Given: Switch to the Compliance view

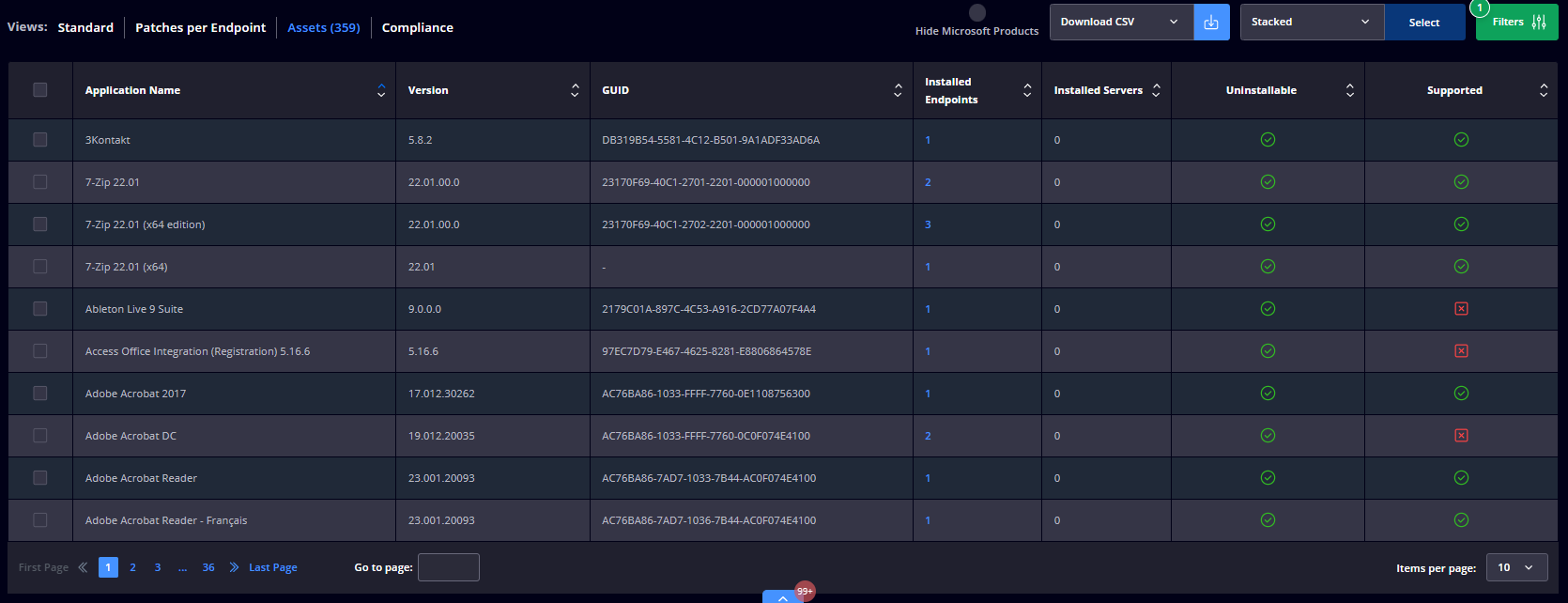Looking at the screenshot, I should point(417,28).
